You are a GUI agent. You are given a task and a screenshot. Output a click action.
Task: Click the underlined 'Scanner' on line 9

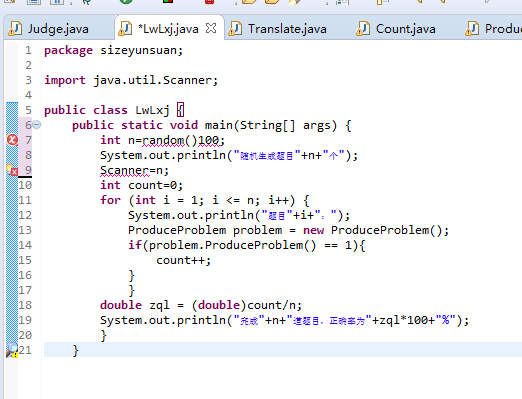(x=124, y=170)
